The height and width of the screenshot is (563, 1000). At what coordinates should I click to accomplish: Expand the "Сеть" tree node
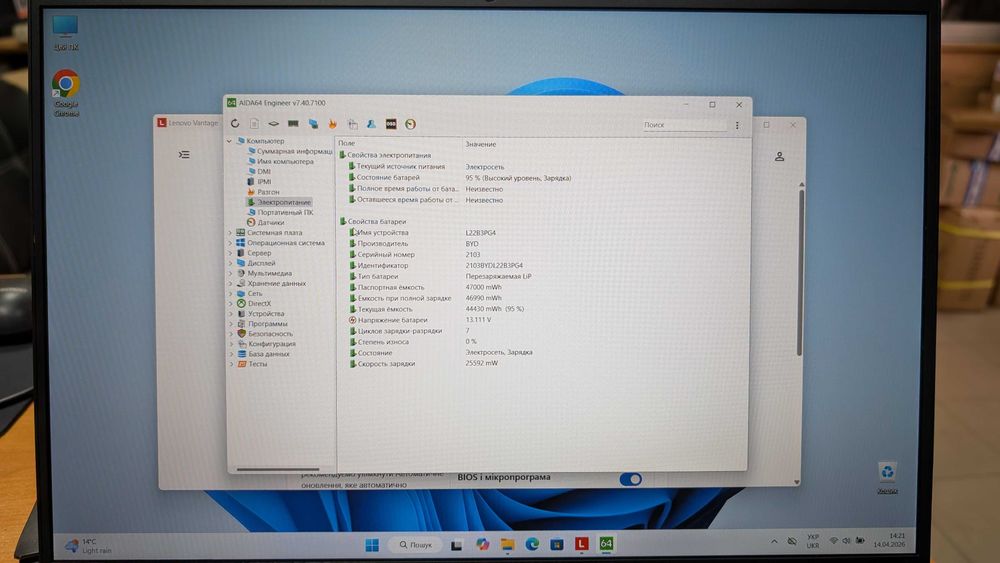pos(230,294)
